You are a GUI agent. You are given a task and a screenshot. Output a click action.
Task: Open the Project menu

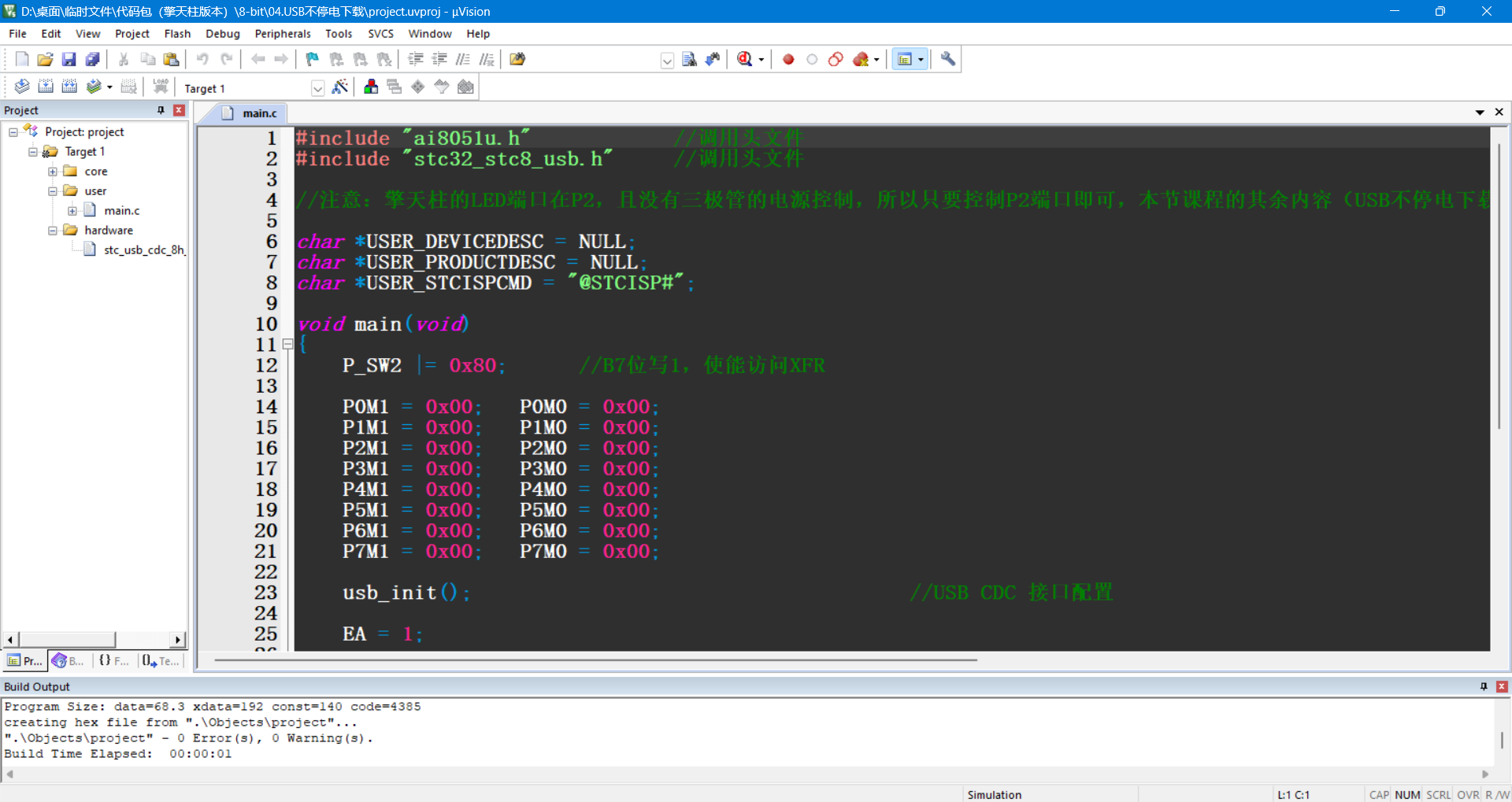click(132, 34)
